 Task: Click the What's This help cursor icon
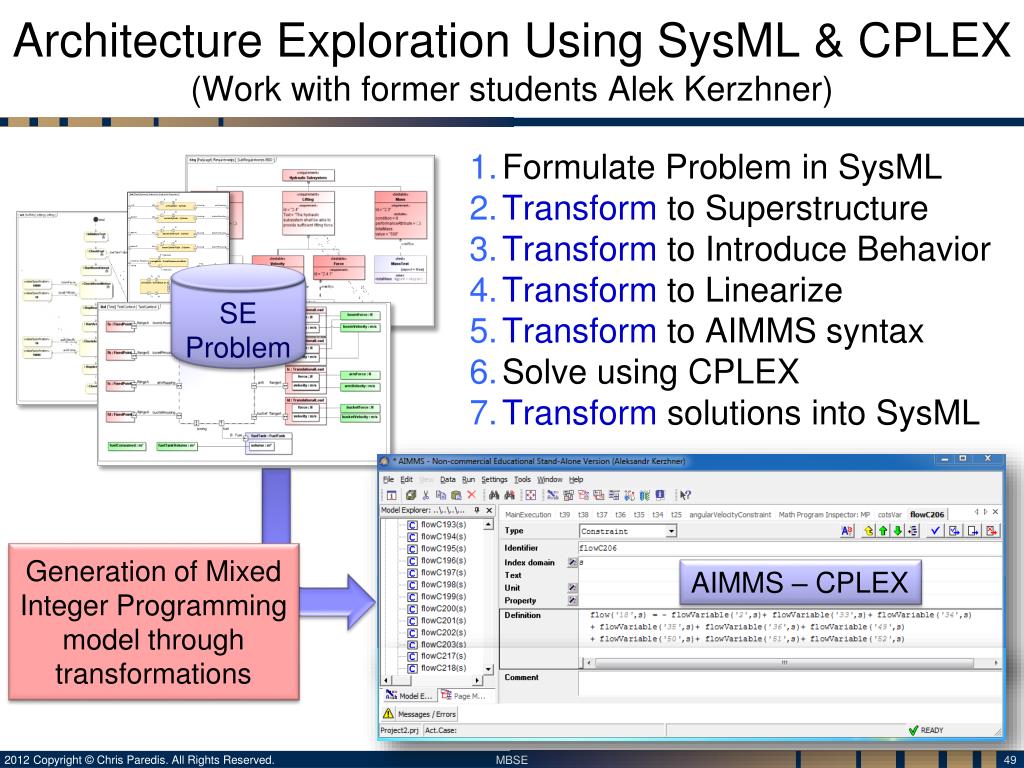[x=684, y=495]
